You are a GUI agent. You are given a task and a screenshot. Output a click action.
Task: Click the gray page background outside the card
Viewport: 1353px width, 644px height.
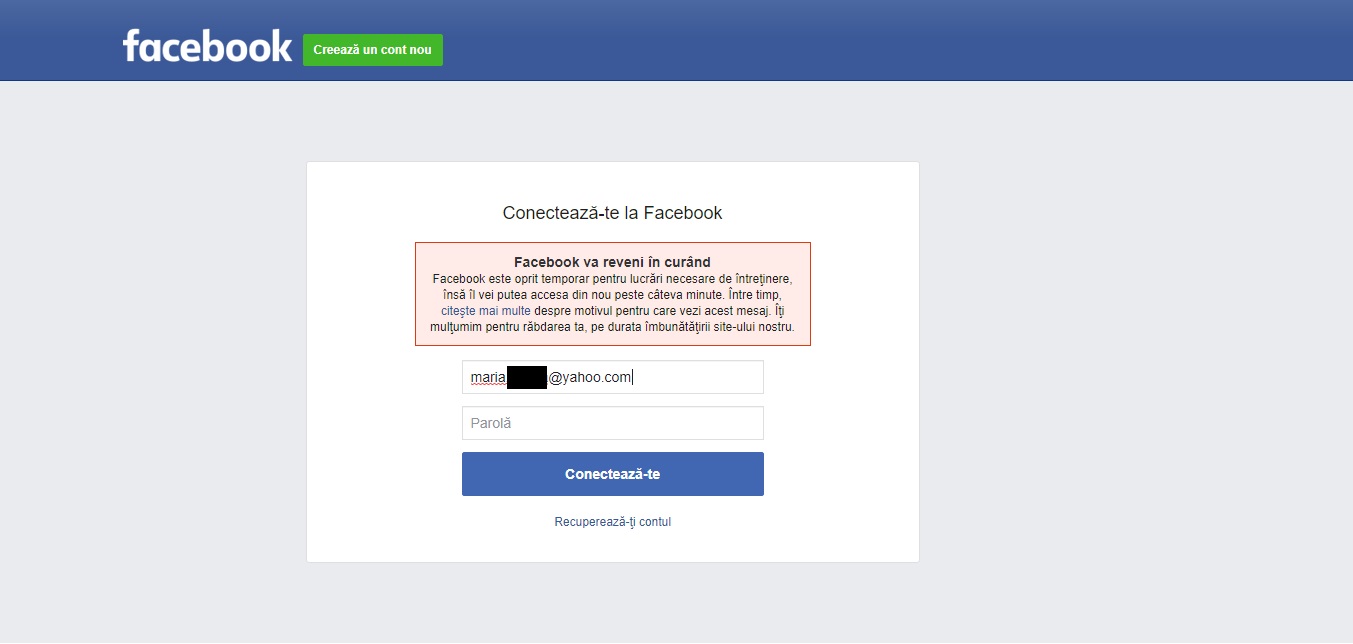[1100, 350]
